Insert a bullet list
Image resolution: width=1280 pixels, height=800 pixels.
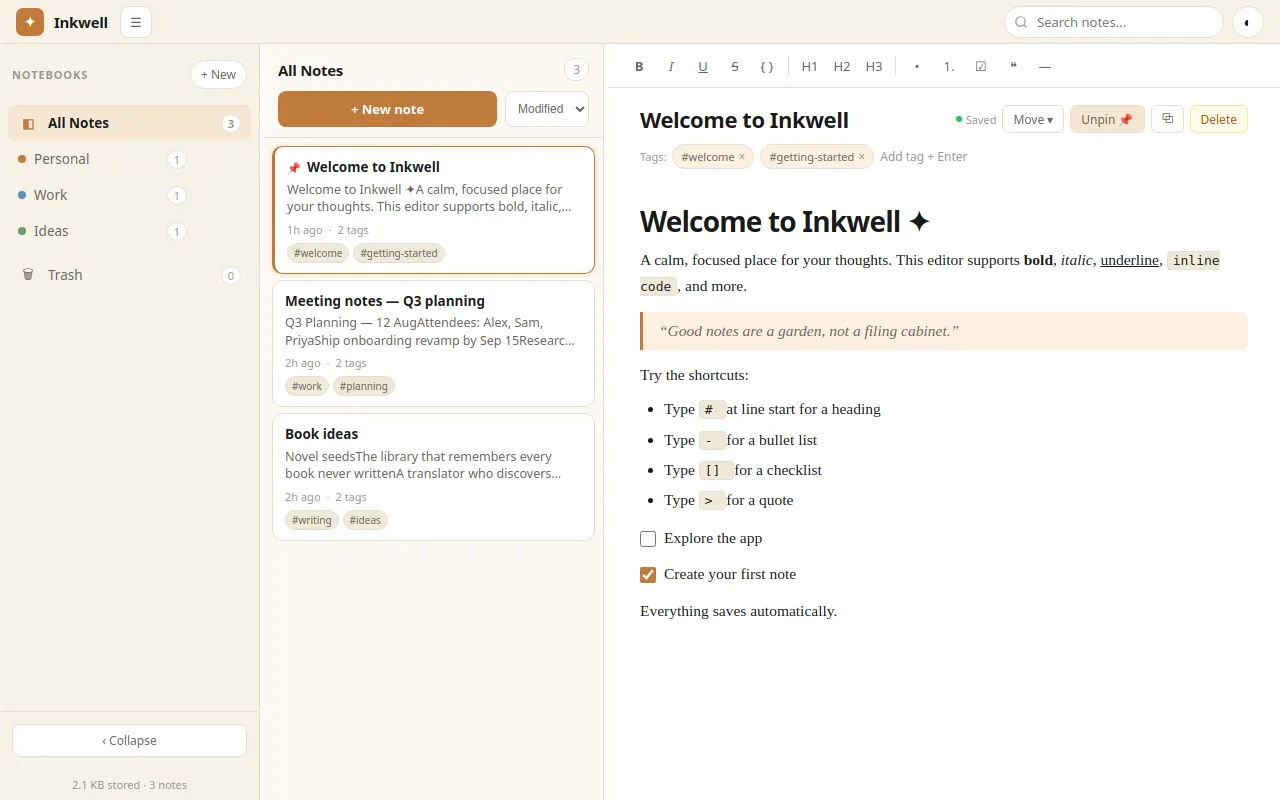(x=917, y=67)
